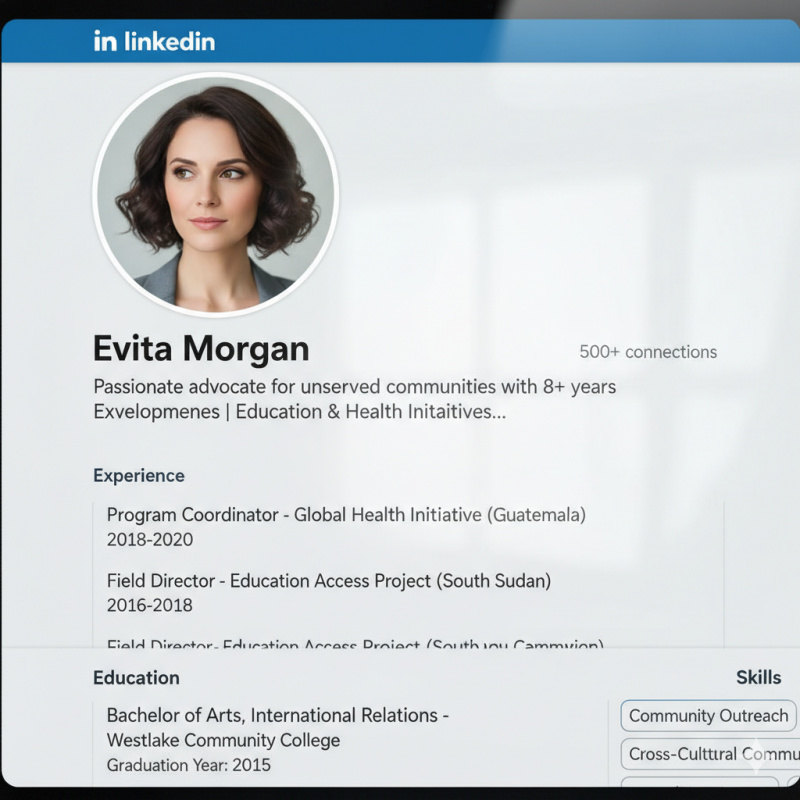Screen dimensions: 800x800
Task: Open the Experience section heading
Action: [139, 476]
